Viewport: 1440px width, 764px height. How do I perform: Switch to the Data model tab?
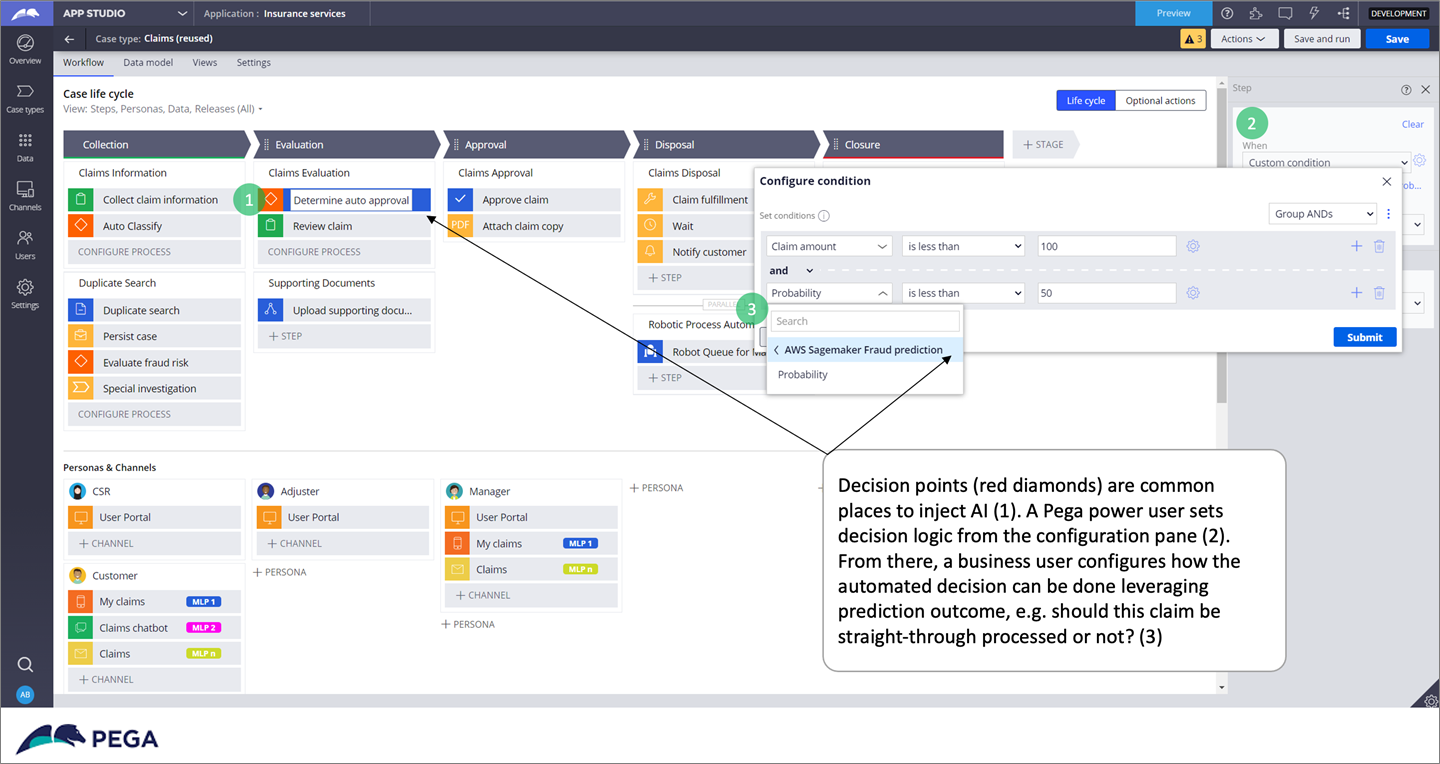click(148, 62)
